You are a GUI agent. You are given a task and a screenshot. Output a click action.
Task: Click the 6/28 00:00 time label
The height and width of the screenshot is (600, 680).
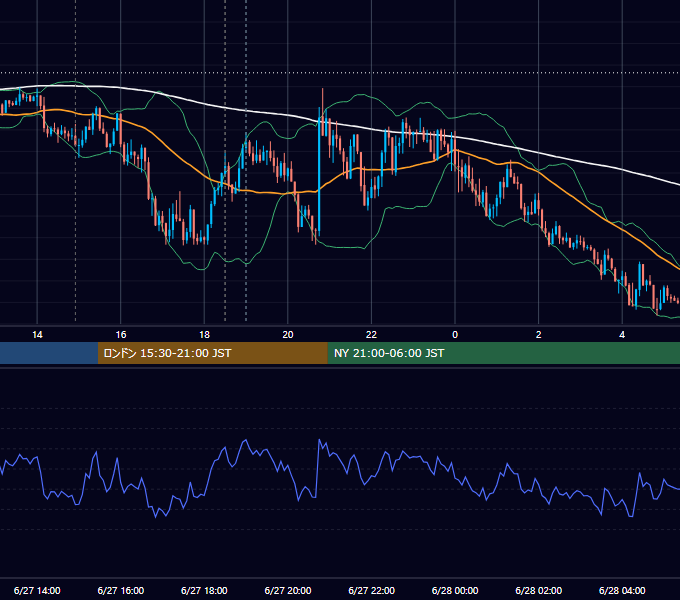click(x=455, y=590)
